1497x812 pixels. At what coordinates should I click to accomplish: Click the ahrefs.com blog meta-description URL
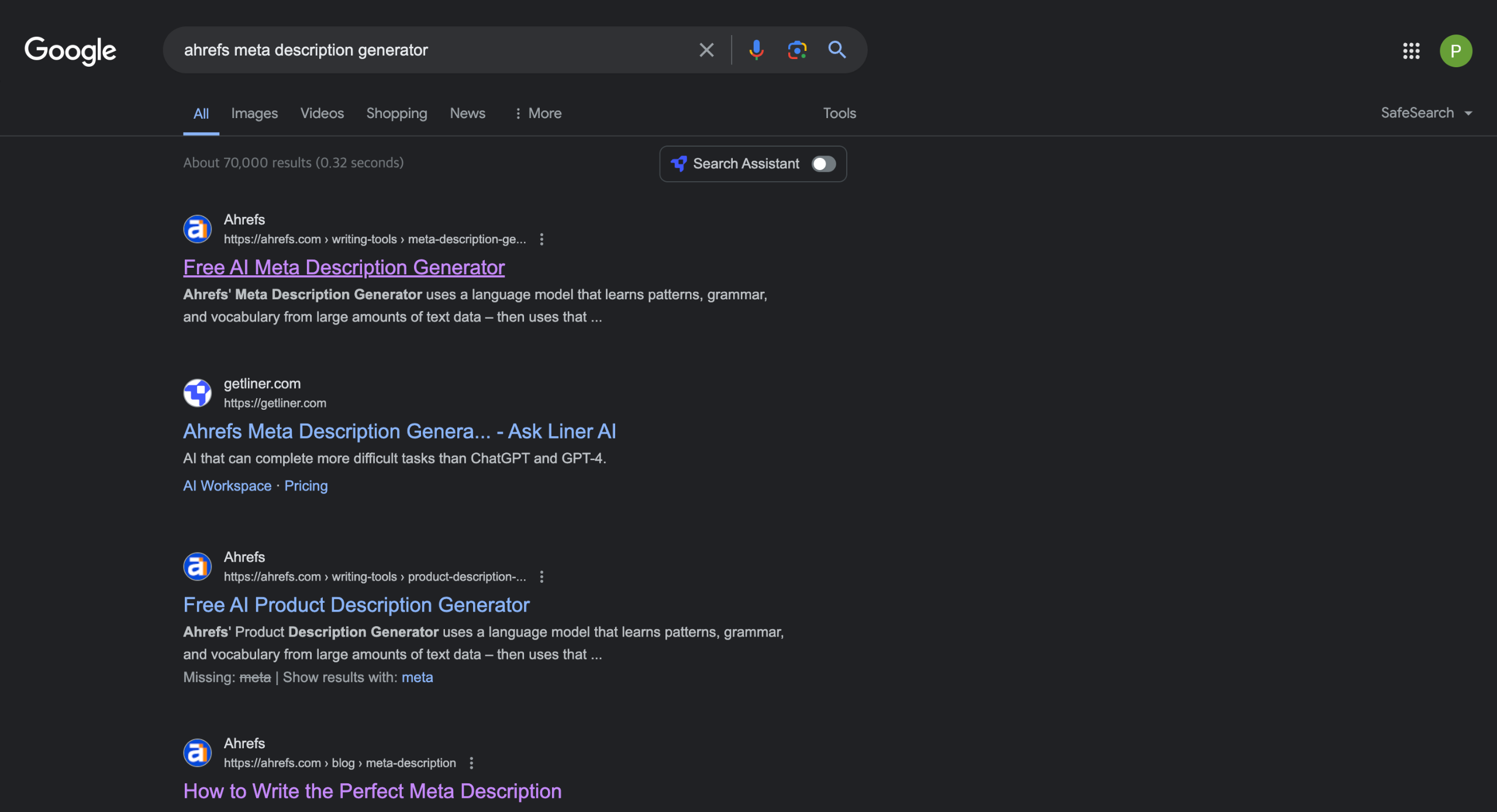pos(340,763)
